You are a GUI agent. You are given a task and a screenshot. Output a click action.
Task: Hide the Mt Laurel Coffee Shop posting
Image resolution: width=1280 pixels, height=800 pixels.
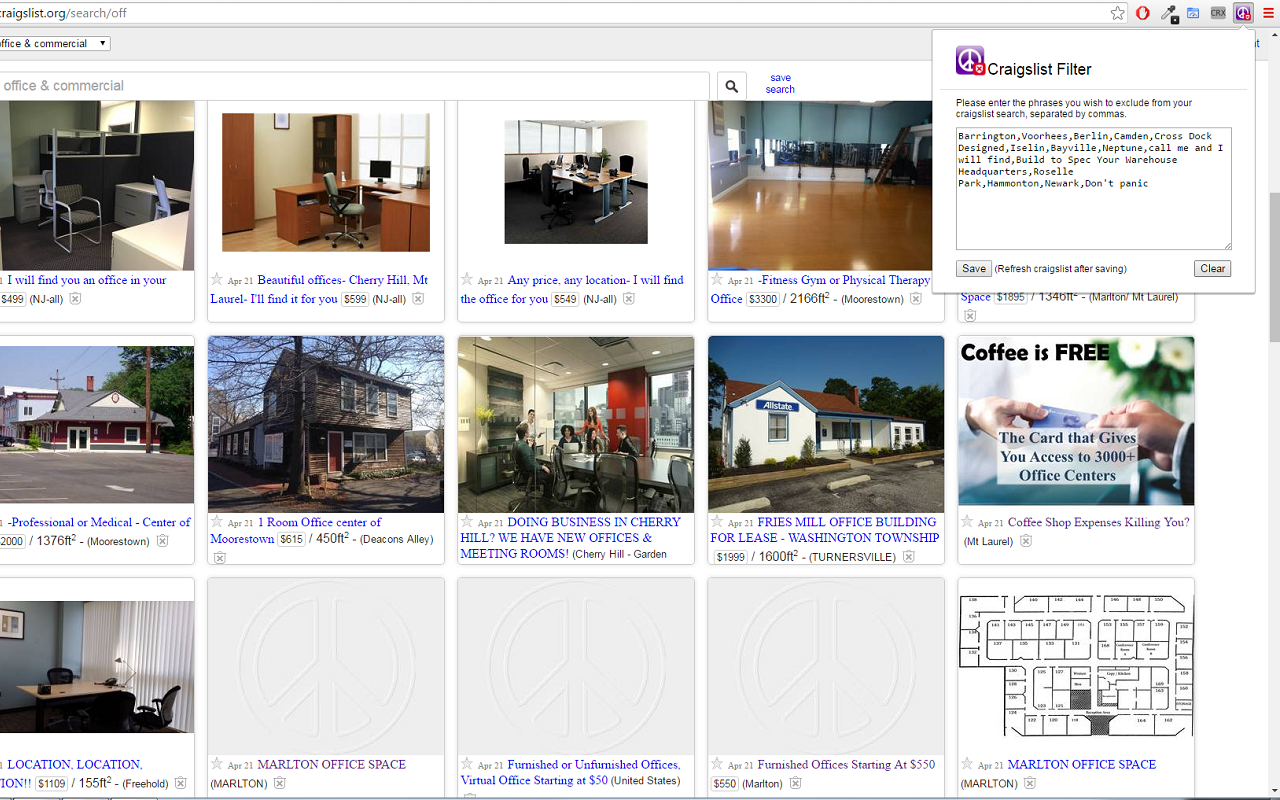(x=1025, y=541)
